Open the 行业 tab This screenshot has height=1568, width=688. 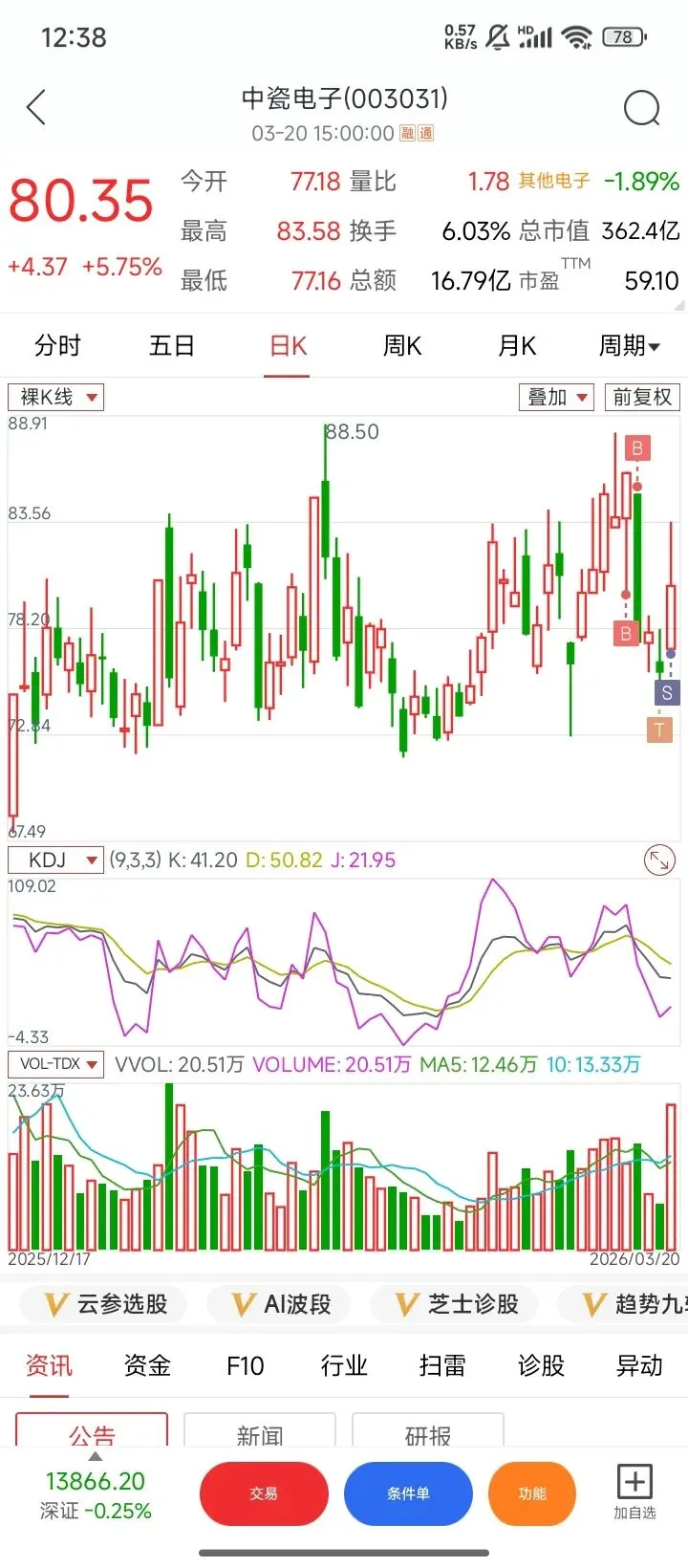pyautogui.click(x=344, y=1365)
